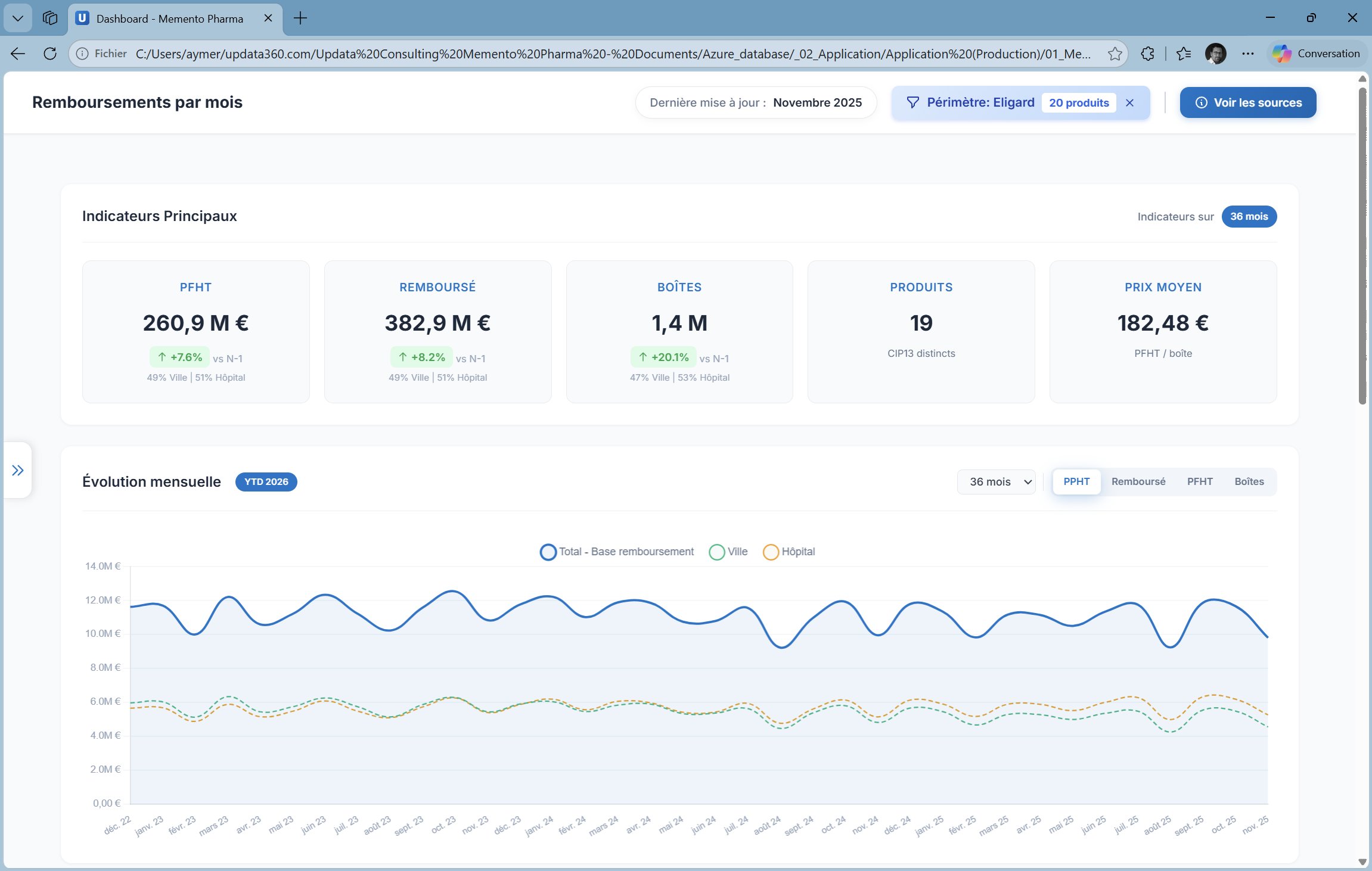Click the 20 produits badge
The height and width of the screenshot is (871, 1372).
(1078, 103)
